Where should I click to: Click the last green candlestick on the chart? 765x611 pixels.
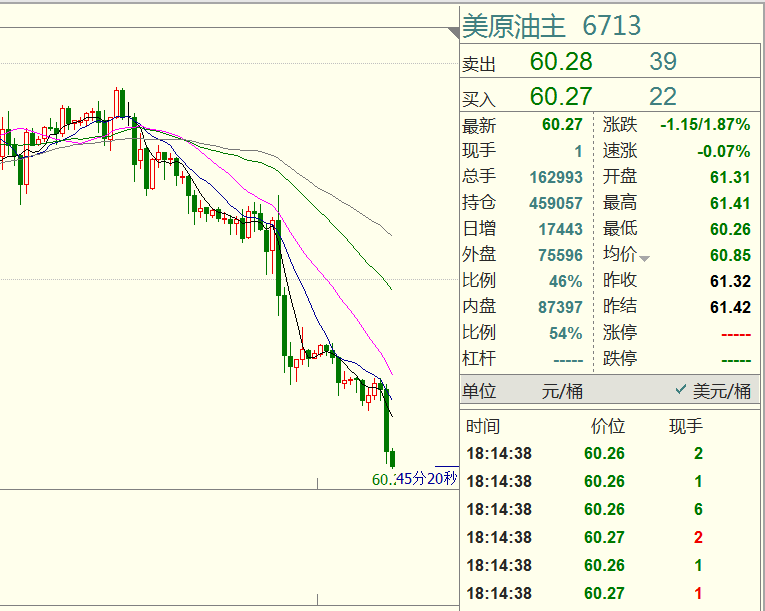pos(393,458)
